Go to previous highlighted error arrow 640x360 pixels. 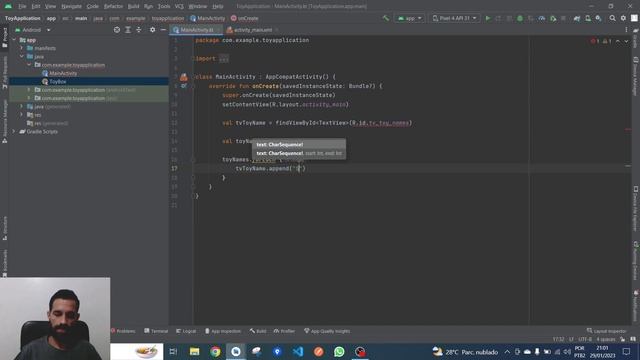[x=618, y=41]
